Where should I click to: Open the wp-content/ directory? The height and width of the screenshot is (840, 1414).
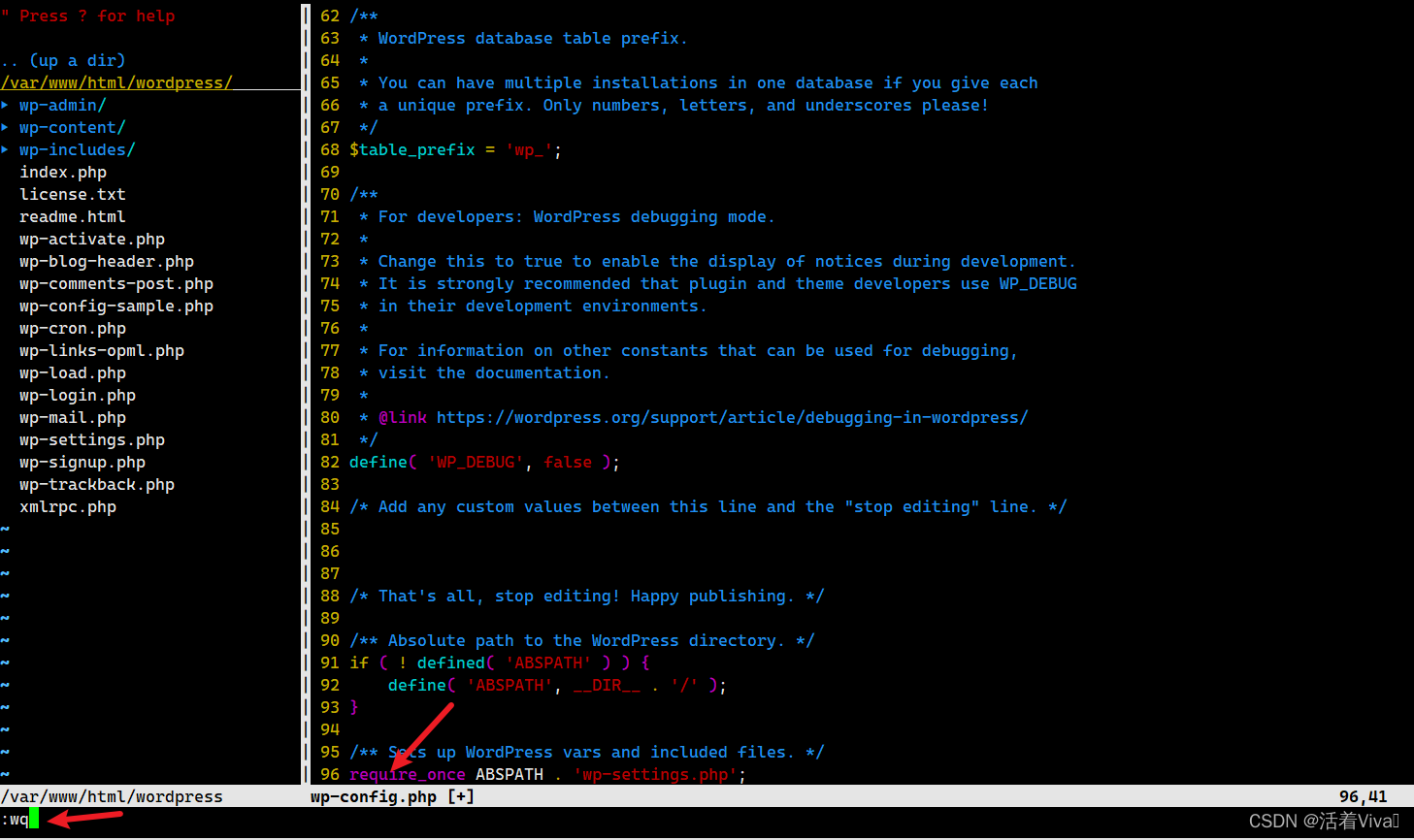(73, 127)
